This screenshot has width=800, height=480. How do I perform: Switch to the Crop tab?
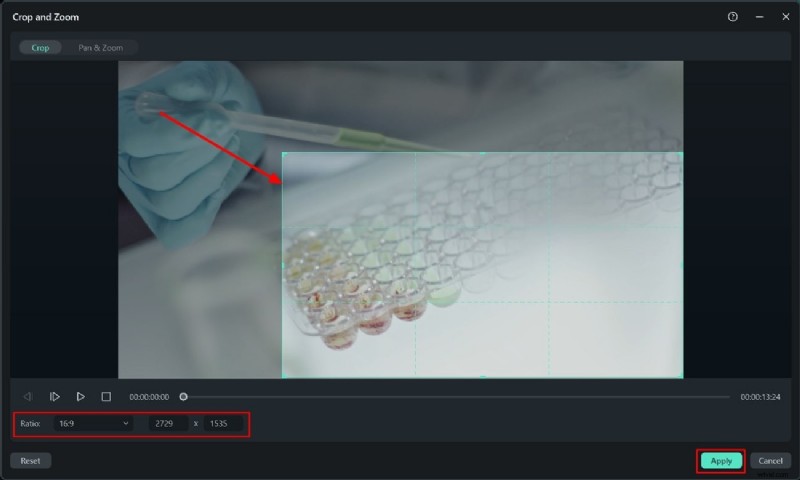pyautogui.click(x=40, y=47)
